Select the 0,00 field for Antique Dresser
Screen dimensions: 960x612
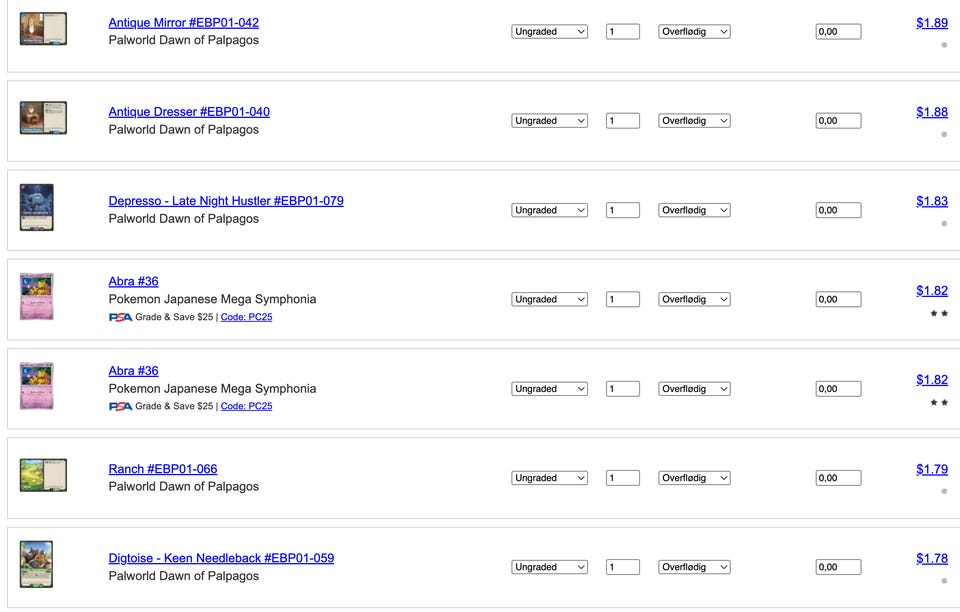click(838, 121)
